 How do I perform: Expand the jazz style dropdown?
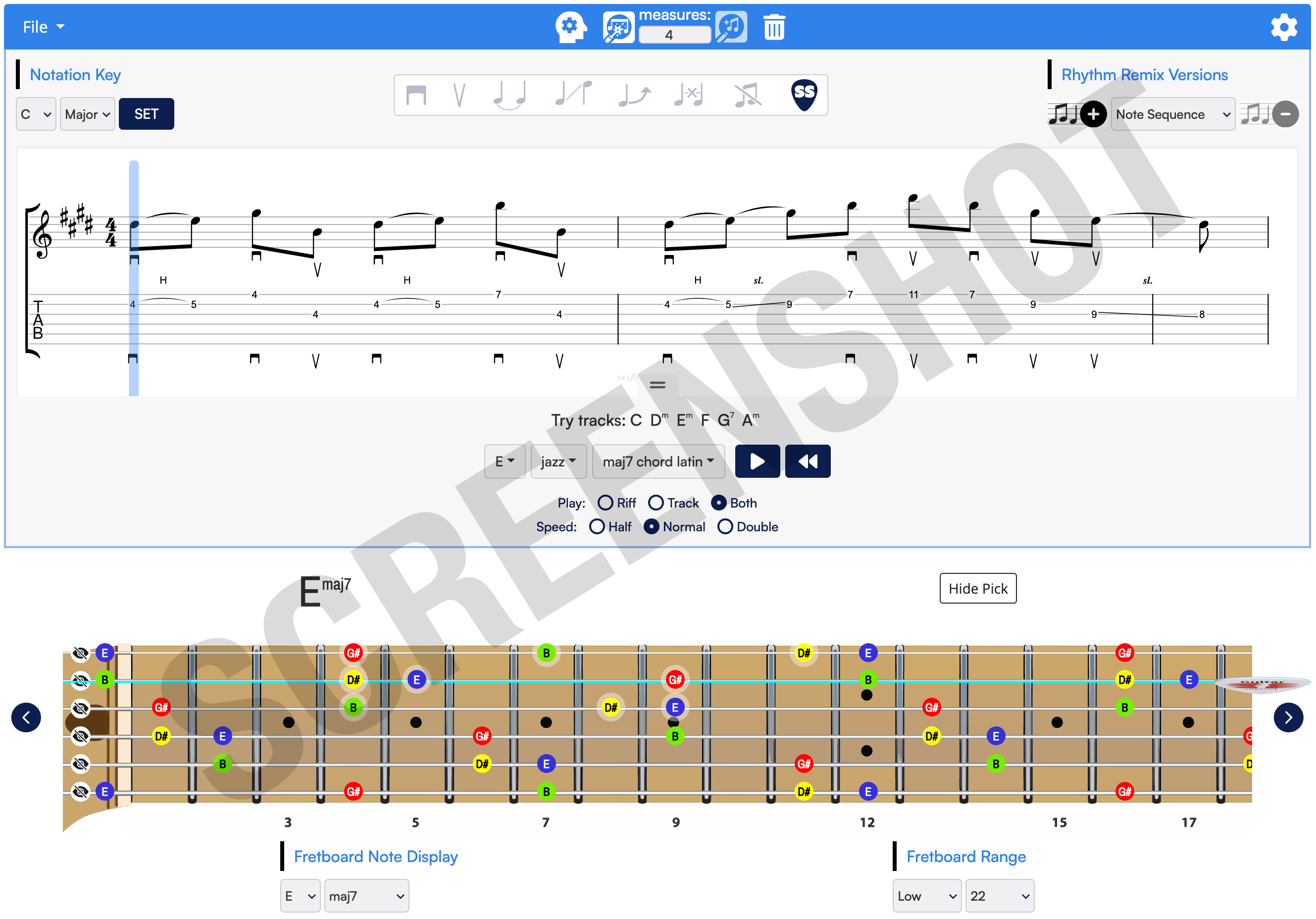pyautogui.click(x=554, y=461)
